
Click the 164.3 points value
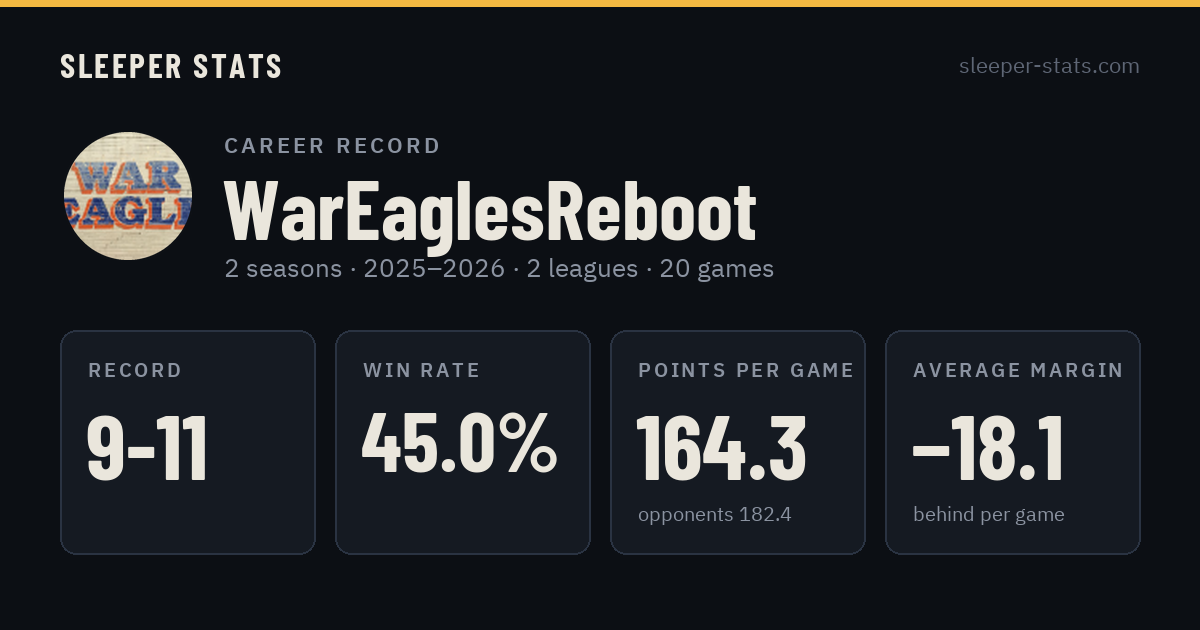pos(722,447)
